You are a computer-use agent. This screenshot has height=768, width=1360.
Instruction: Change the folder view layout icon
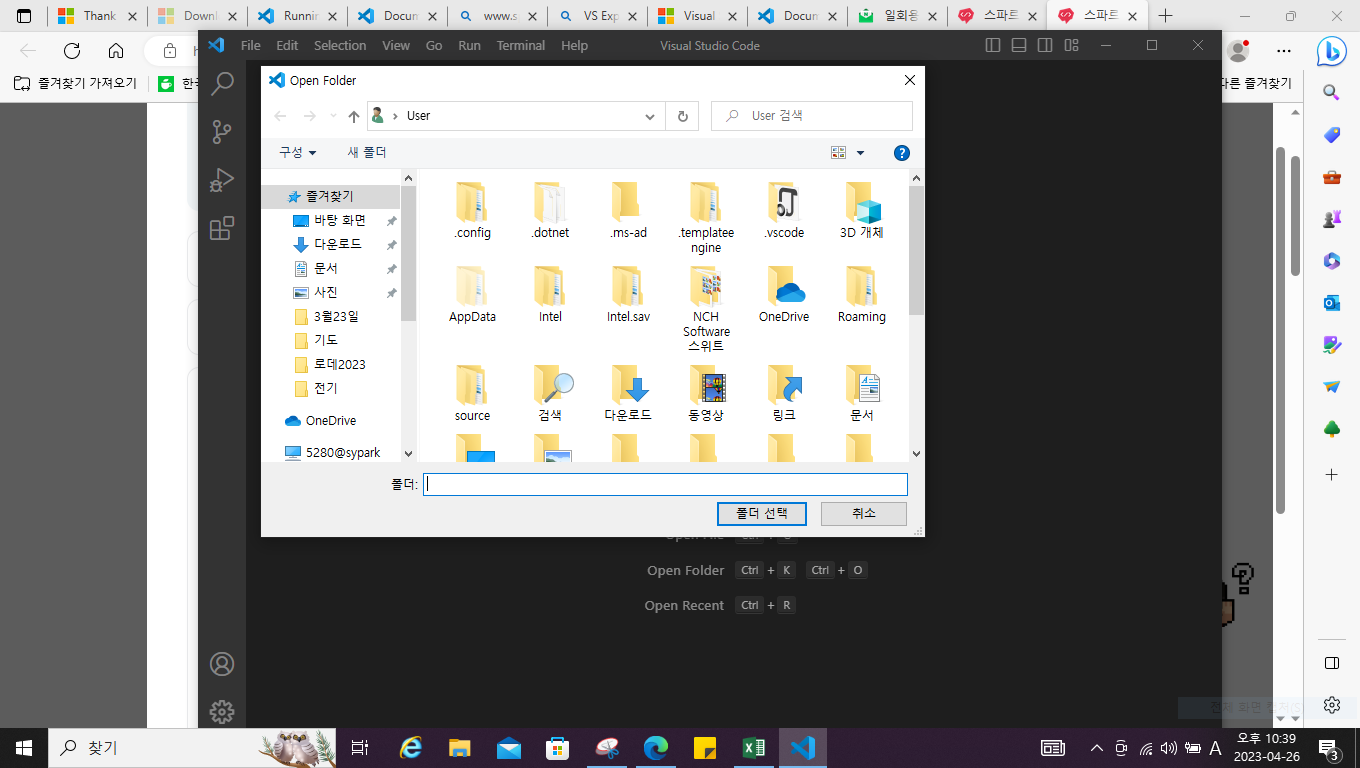838,153
